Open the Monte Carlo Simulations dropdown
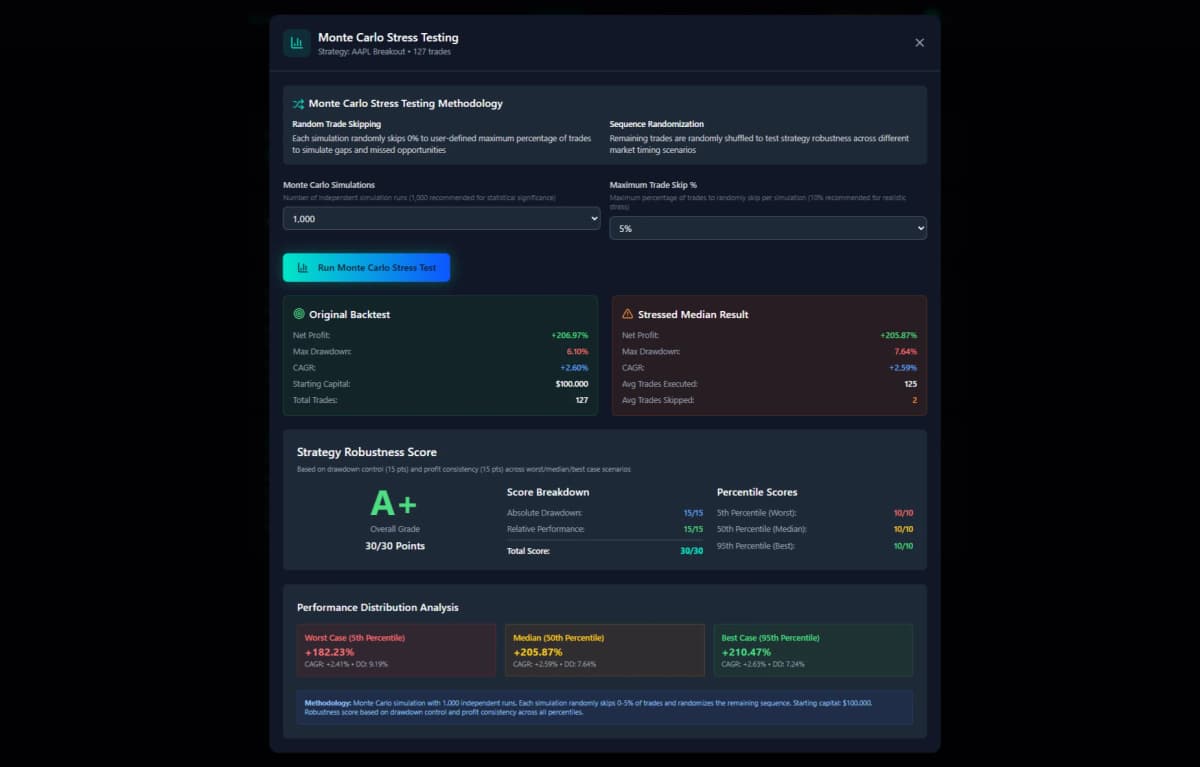1200x767 pixels. [x=441, y=218]
